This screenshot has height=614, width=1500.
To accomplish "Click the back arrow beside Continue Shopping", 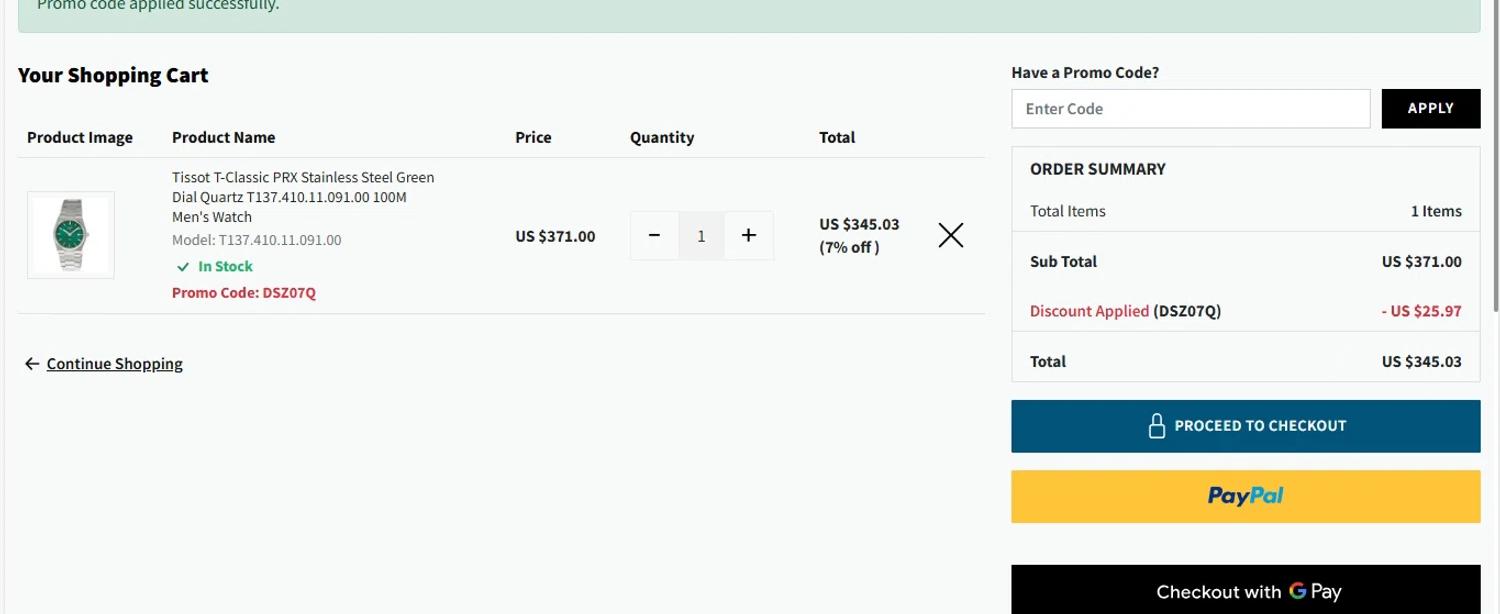I will pyautogui.click(x=32, y=364).
